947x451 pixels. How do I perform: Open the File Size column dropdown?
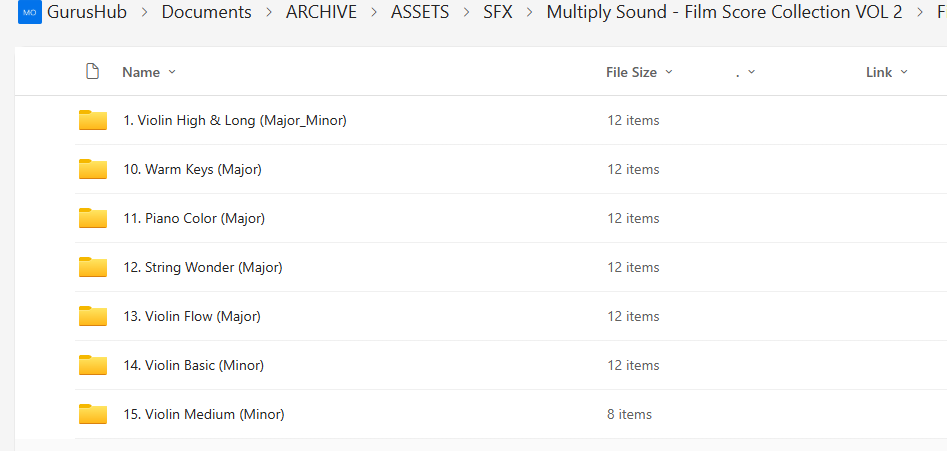[669, 72]
